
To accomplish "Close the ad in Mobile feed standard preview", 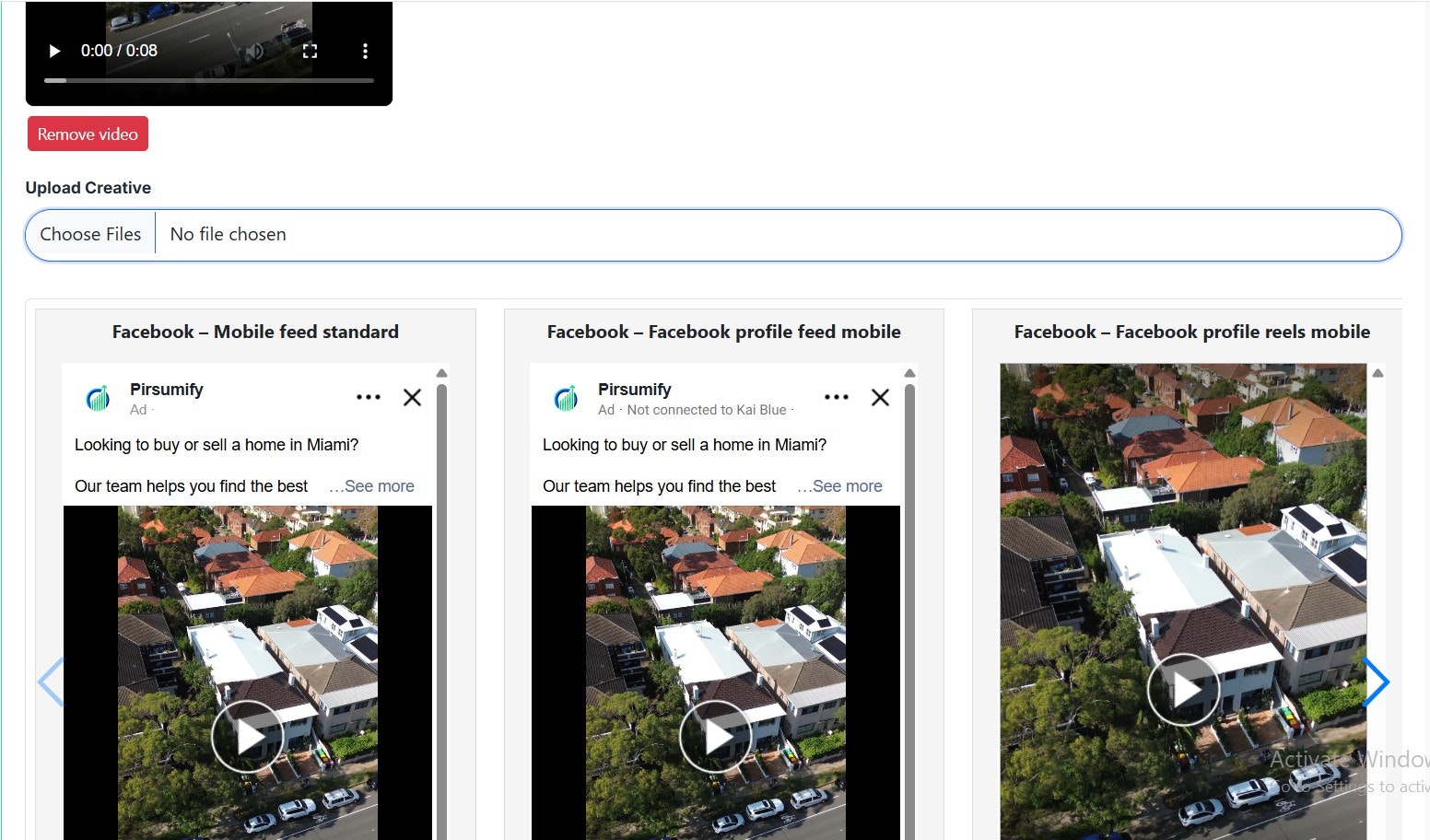I will [x=412, y=397].
